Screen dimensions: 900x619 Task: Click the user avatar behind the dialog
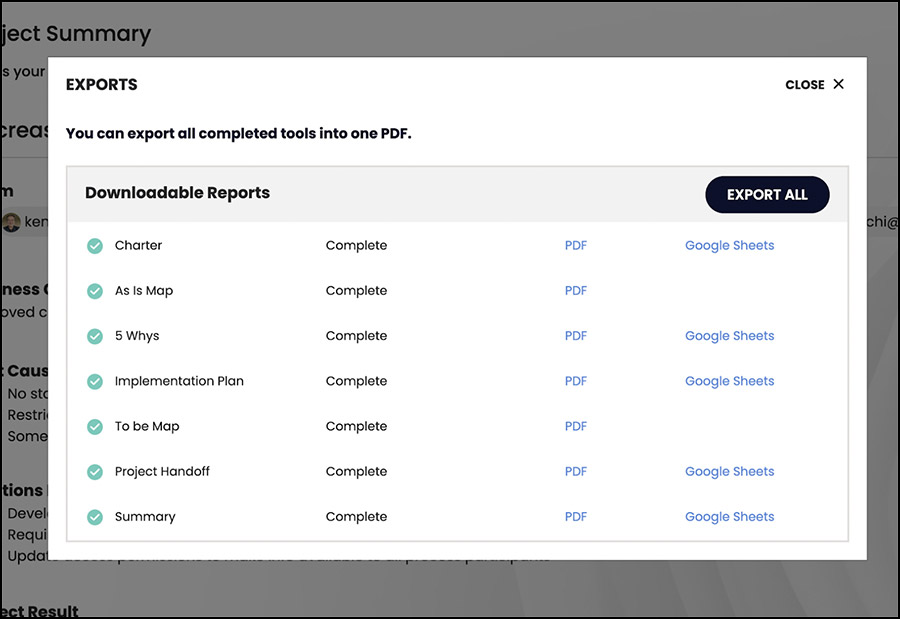click(11, 222)
